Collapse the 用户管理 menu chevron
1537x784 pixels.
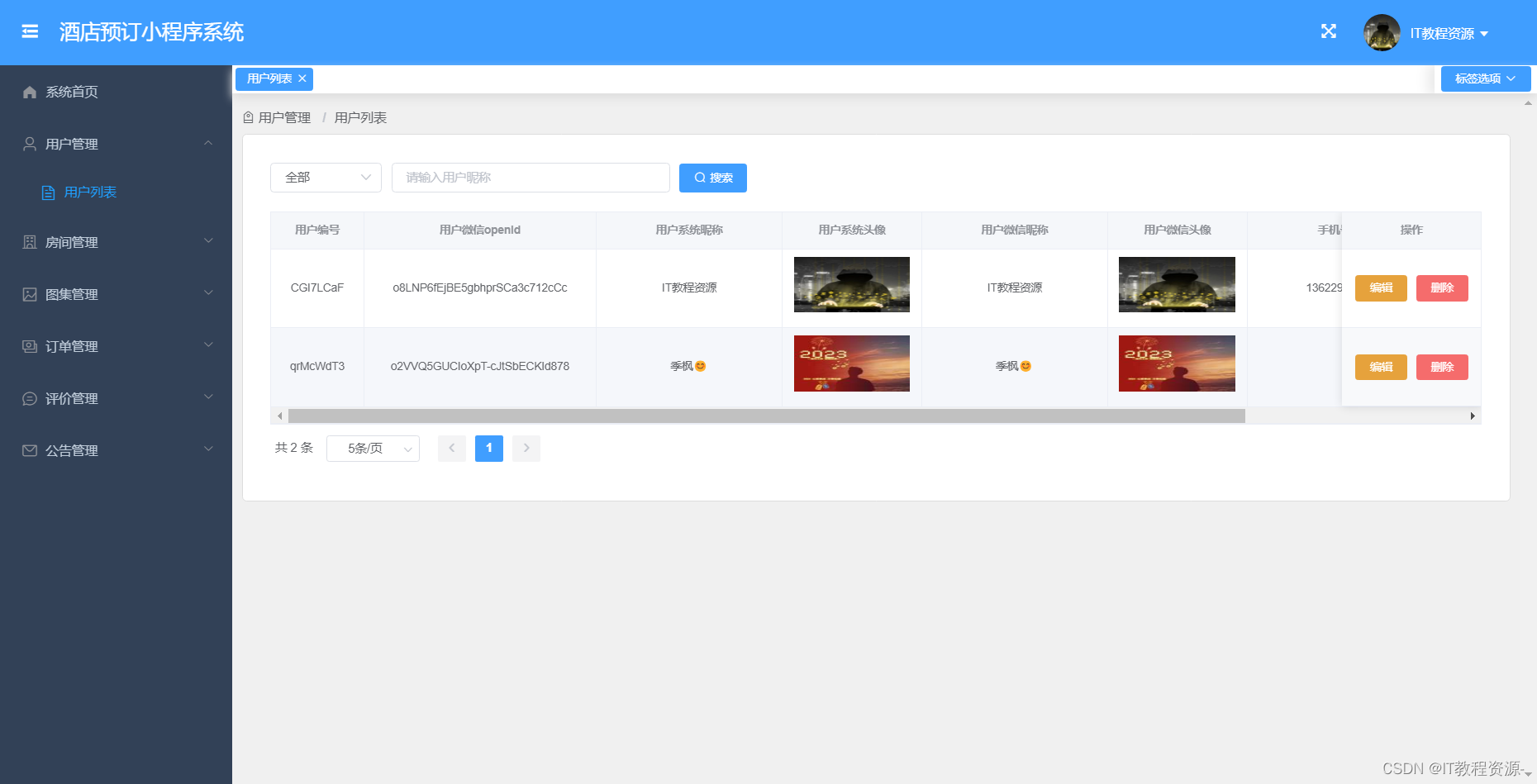[x=208, y=143]
